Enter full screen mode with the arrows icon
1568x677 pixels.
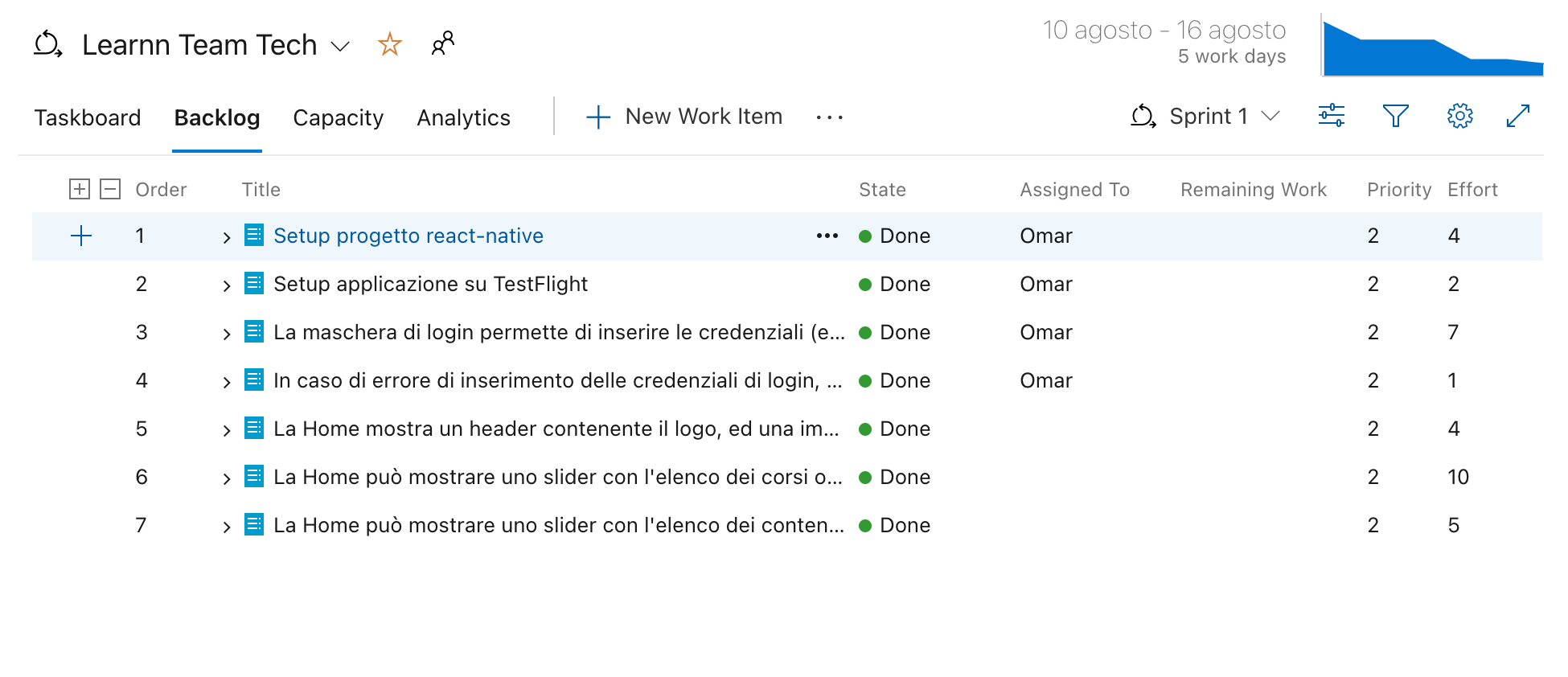coord(1518,116)
